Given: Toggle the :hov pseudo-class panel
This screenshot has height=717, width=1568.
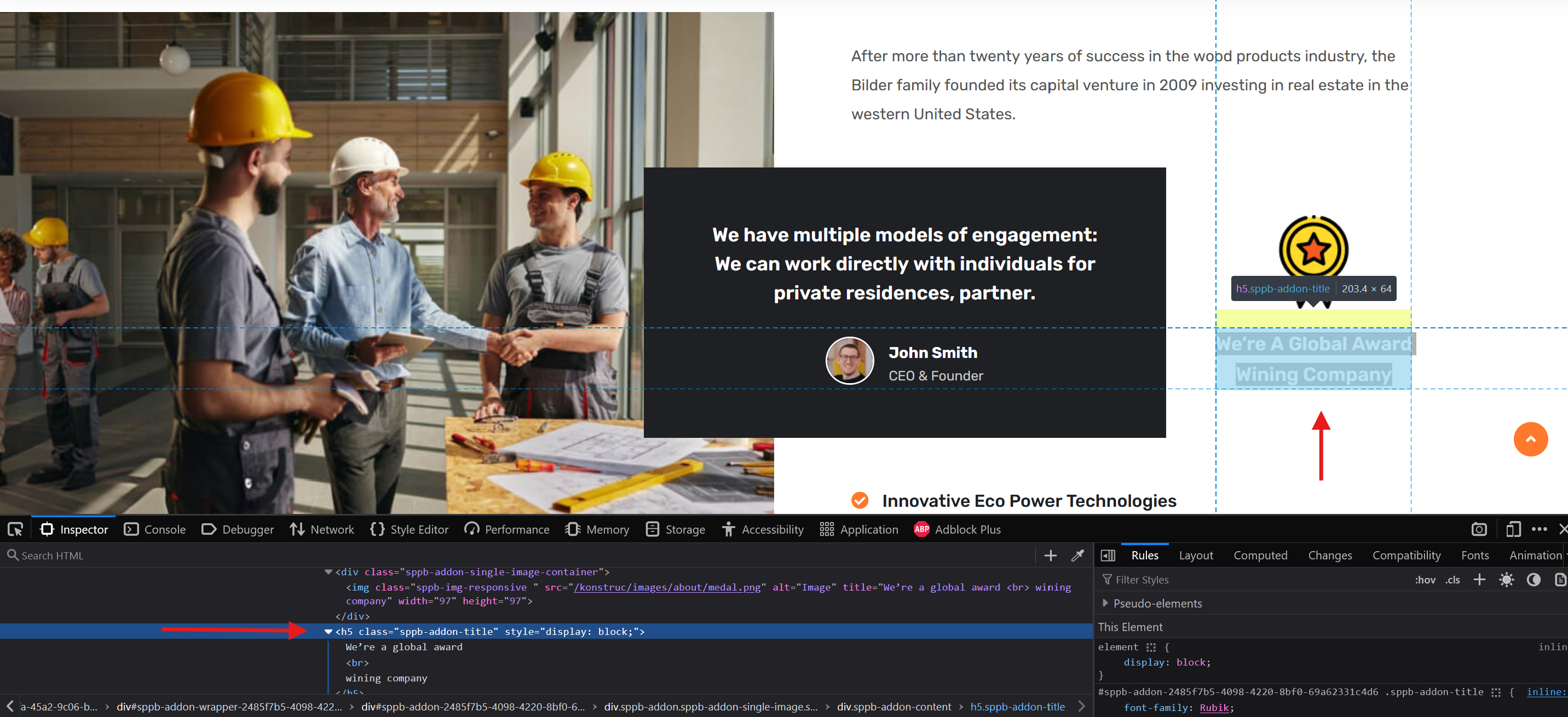Looking at the screenshot, I should 1425,580.
